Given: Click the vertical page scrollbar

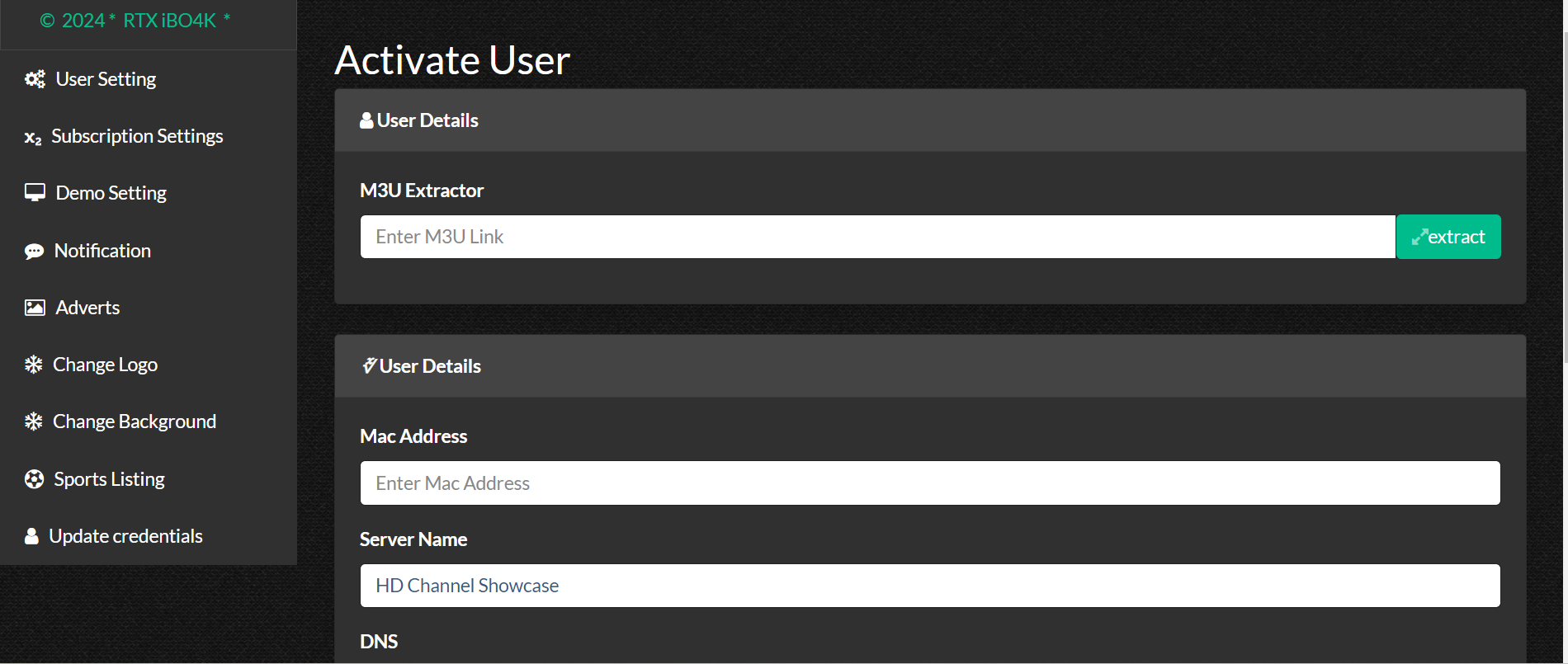Looking at the screenshot, I should click(x=1564, y=198).
